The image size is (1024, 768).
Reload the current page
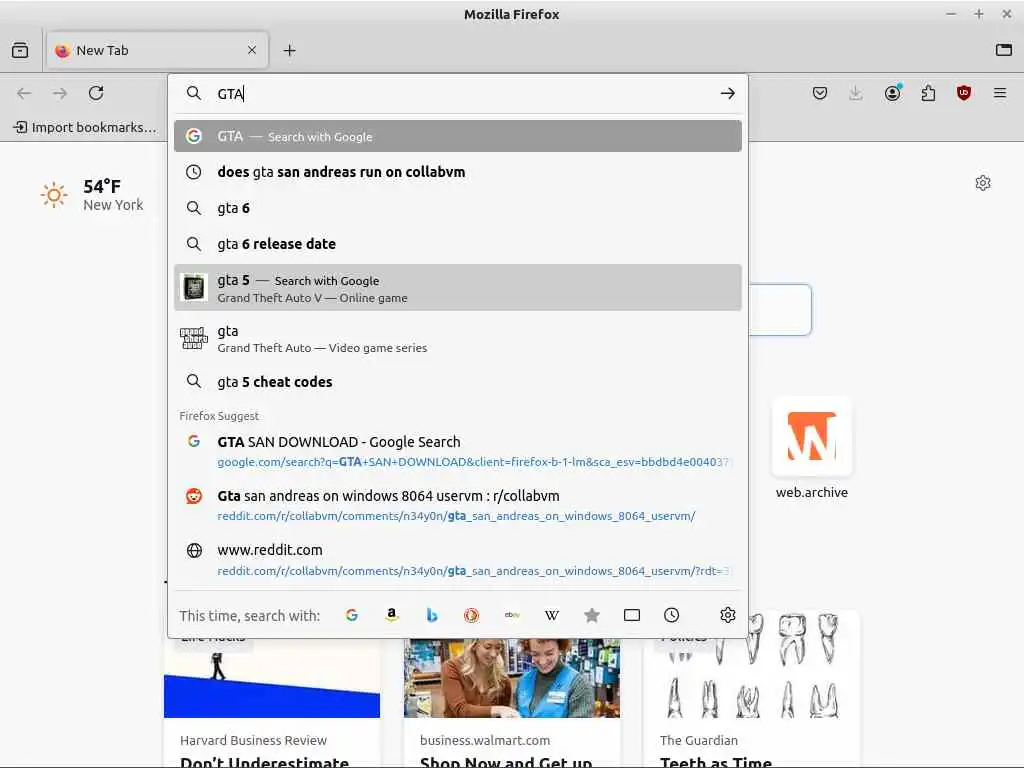[x=96, y=93]
